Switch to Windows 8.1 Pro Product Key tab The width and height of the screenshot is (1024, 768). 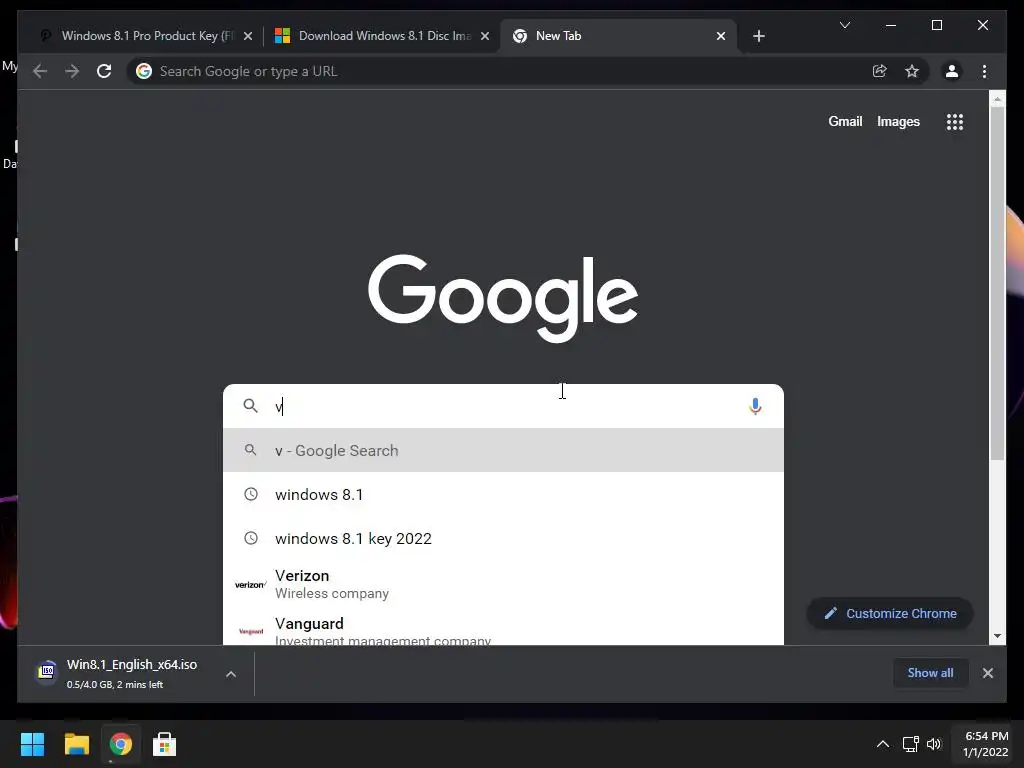point(145,36)
